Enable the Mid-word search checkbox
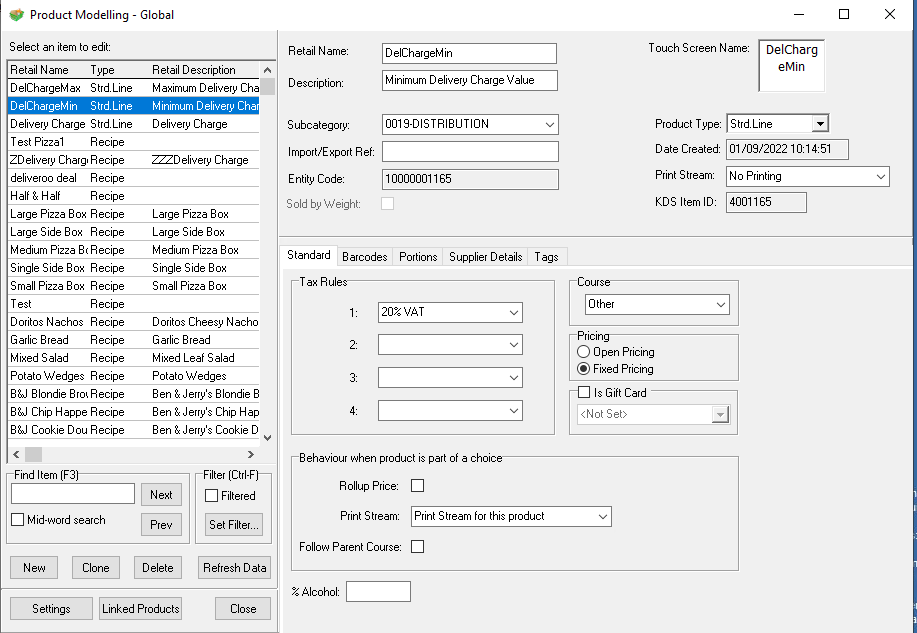The image size is (917, 633). point(18,520)
